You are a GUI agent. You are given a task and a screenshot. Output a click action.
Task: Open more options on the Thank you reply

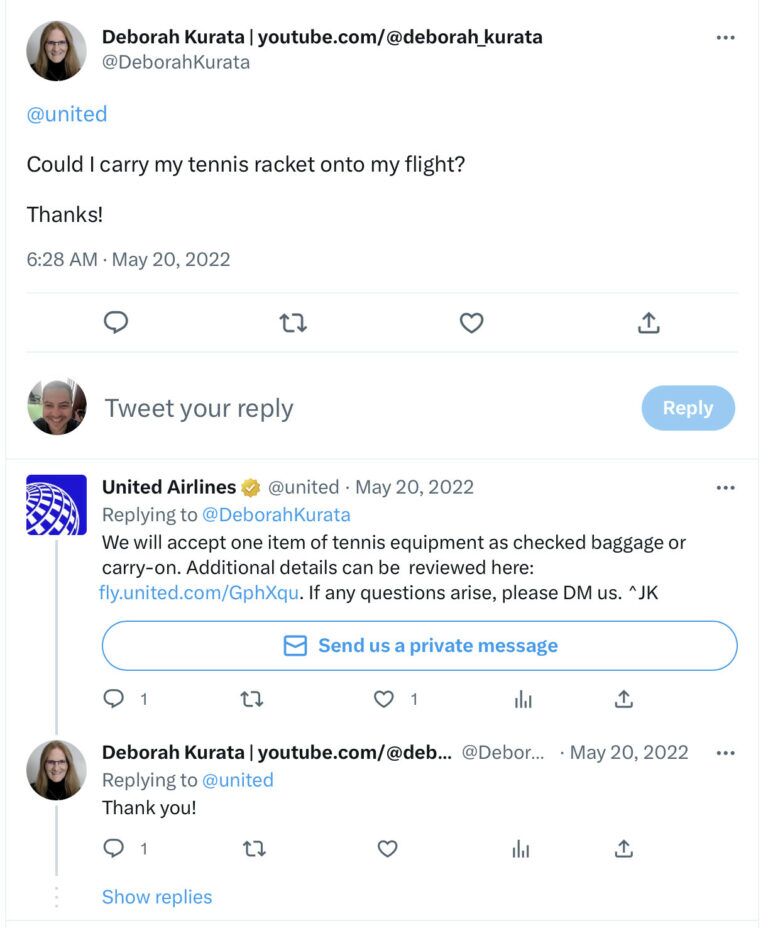726,753
